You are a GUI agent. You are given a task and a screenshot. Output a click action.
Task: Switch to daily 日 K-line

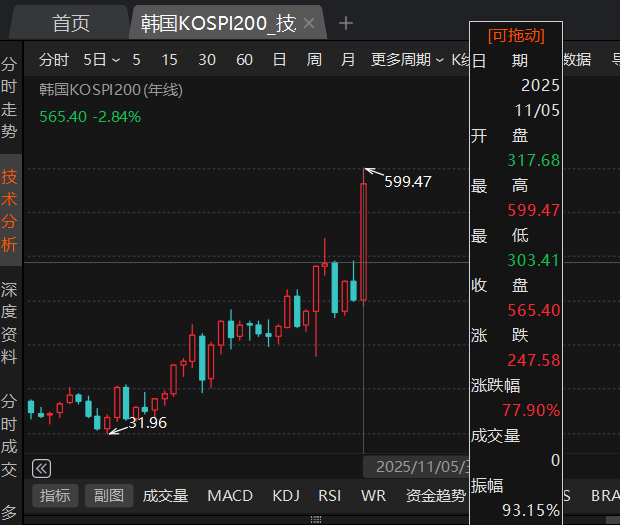pos(279,60)
